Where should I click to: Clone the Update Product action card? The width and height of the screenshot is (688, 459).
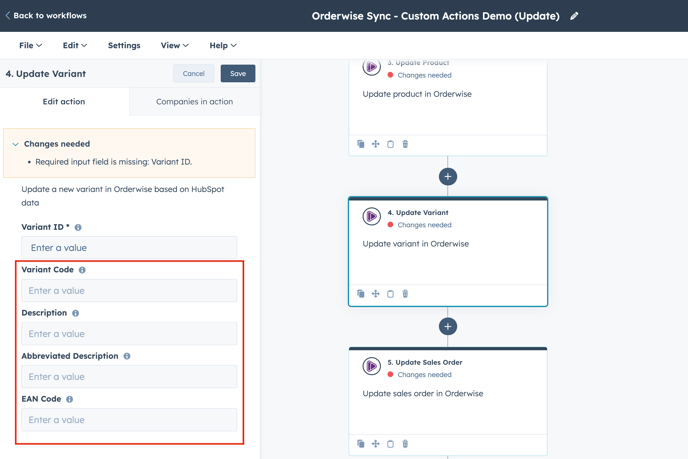pyautogui.click(x=361, y=144)
